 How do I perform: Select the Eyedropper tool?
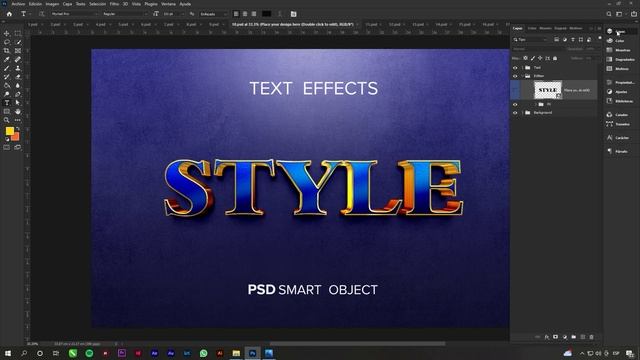click(7, 60)
